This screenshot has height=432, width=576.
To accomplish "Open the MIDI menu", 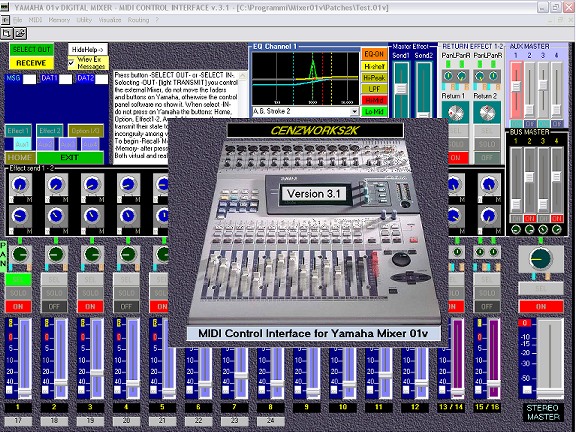I will pos(35,20).
